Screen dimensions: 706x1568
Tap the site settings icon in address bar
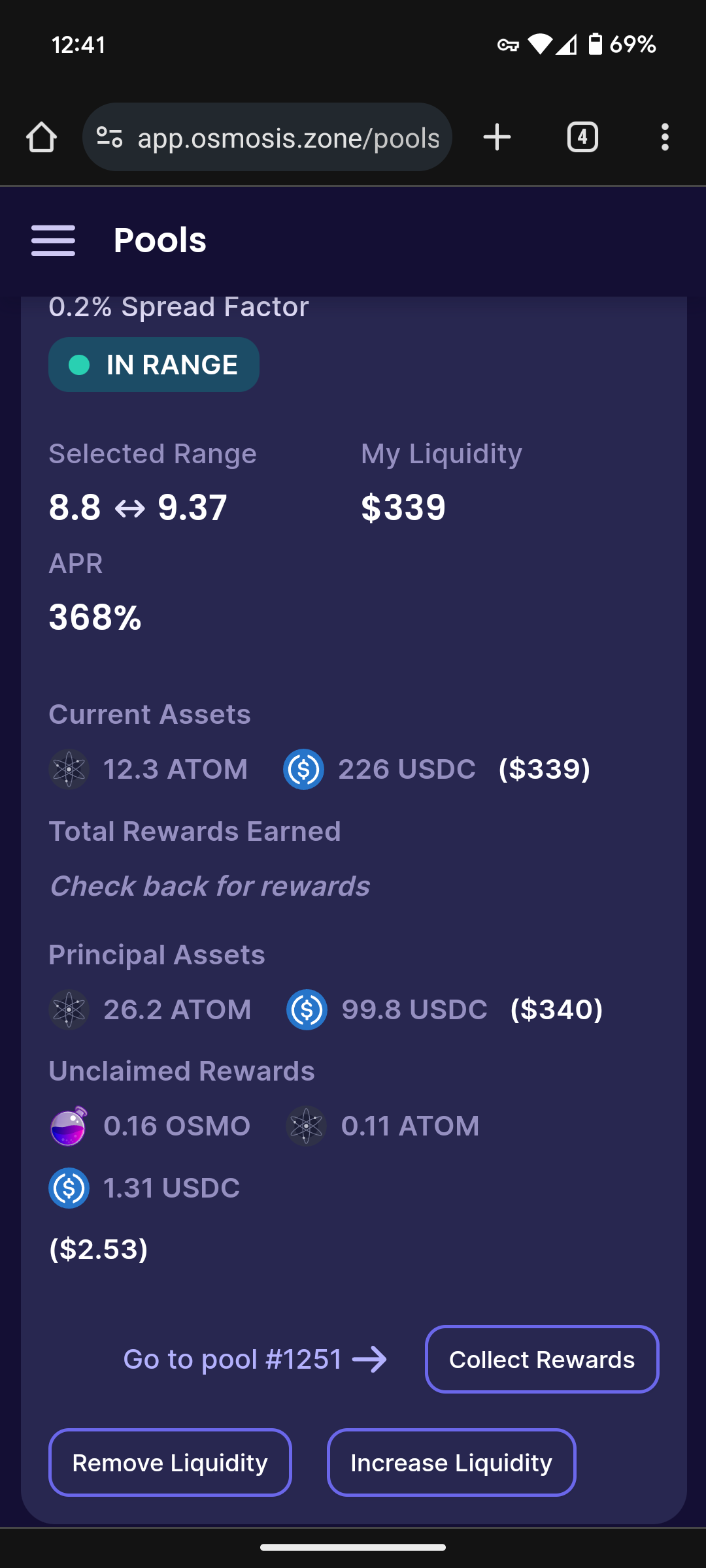(x=109, y=137)
